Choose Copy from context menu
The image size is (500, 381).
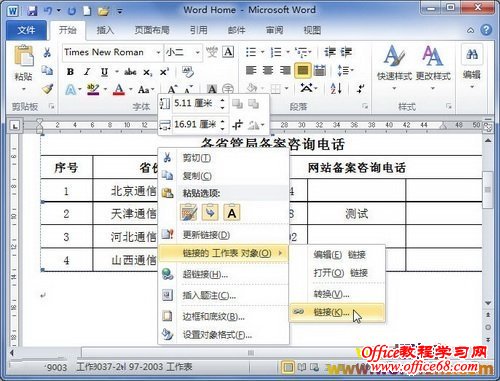tap(223, 176)
